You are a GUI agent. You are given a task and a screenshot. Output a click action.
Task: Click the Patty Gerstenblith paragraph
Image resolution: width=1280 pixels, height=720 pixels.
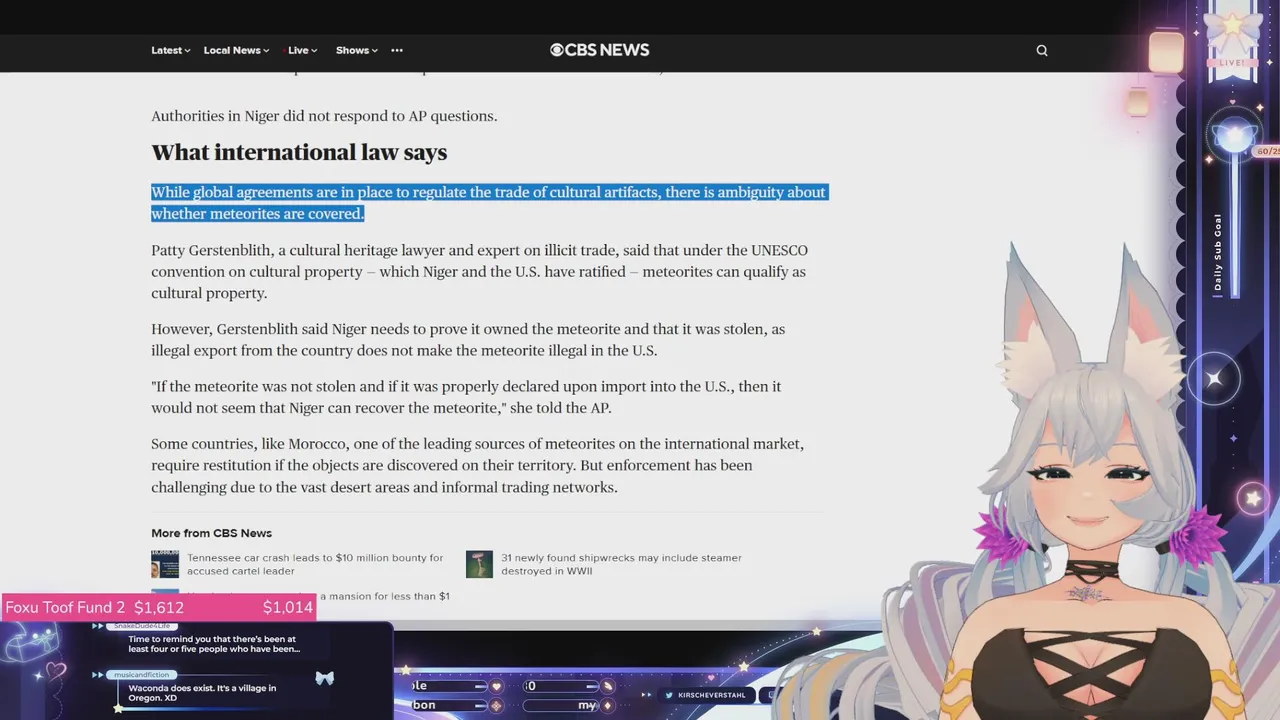tap(480, 271)
